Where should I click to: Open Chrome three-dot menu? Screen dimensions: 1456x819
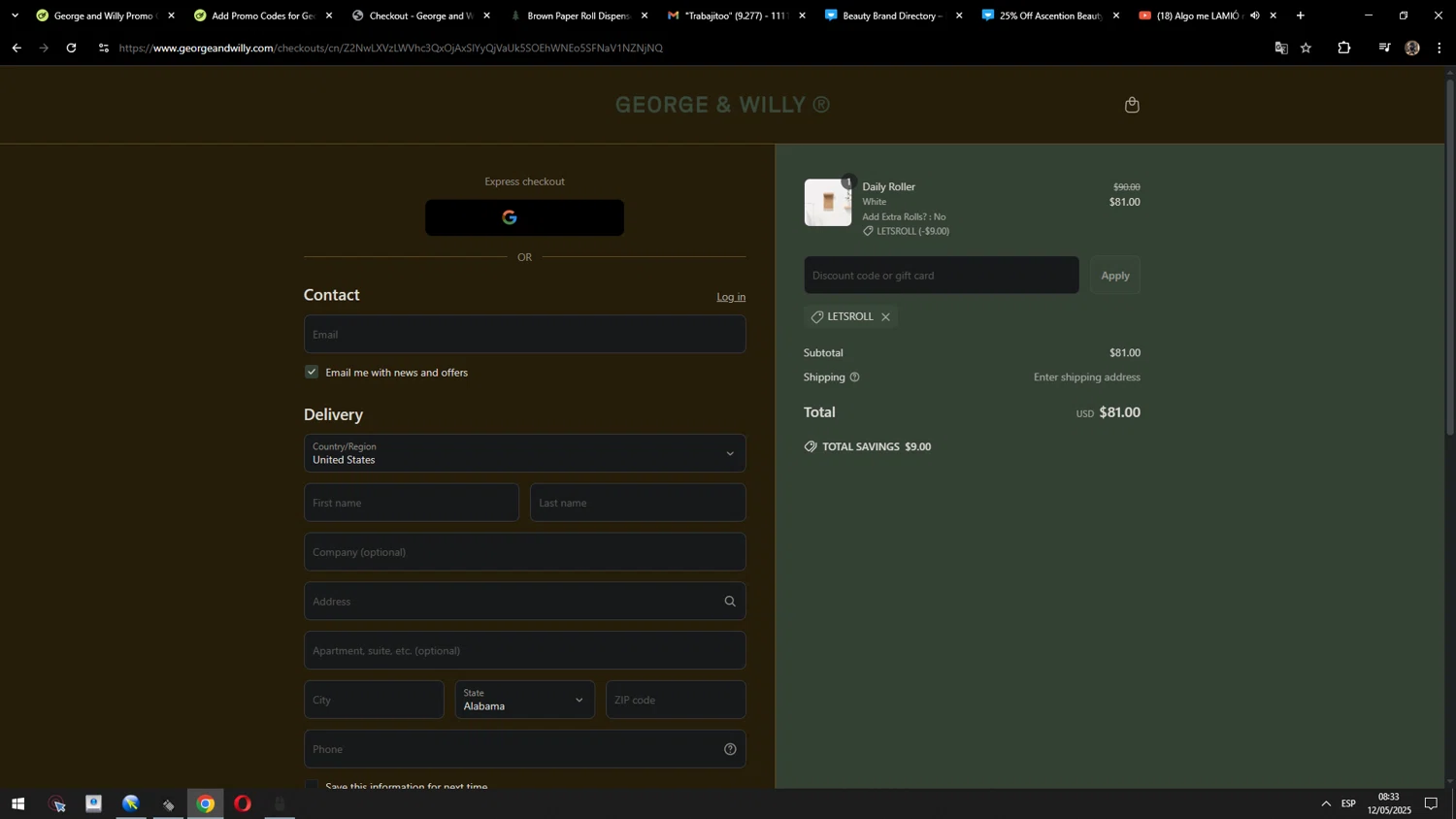[1439, 48]
